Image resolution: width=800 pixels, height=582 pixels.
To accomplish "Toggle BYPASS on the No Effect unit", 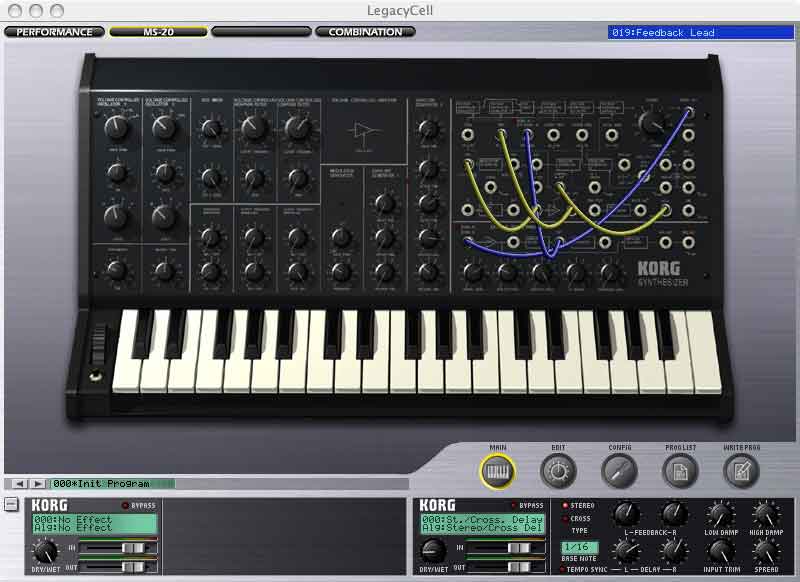I will tap(124, 505).
